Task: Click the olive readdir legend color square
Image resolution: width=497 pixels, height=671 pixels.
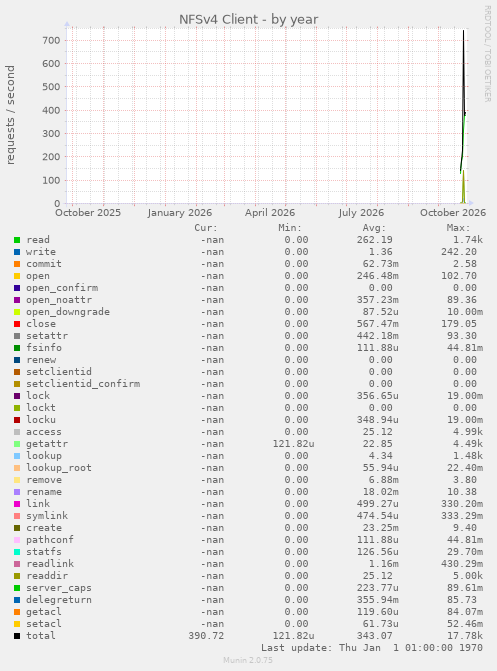Action: pos(17,576)
